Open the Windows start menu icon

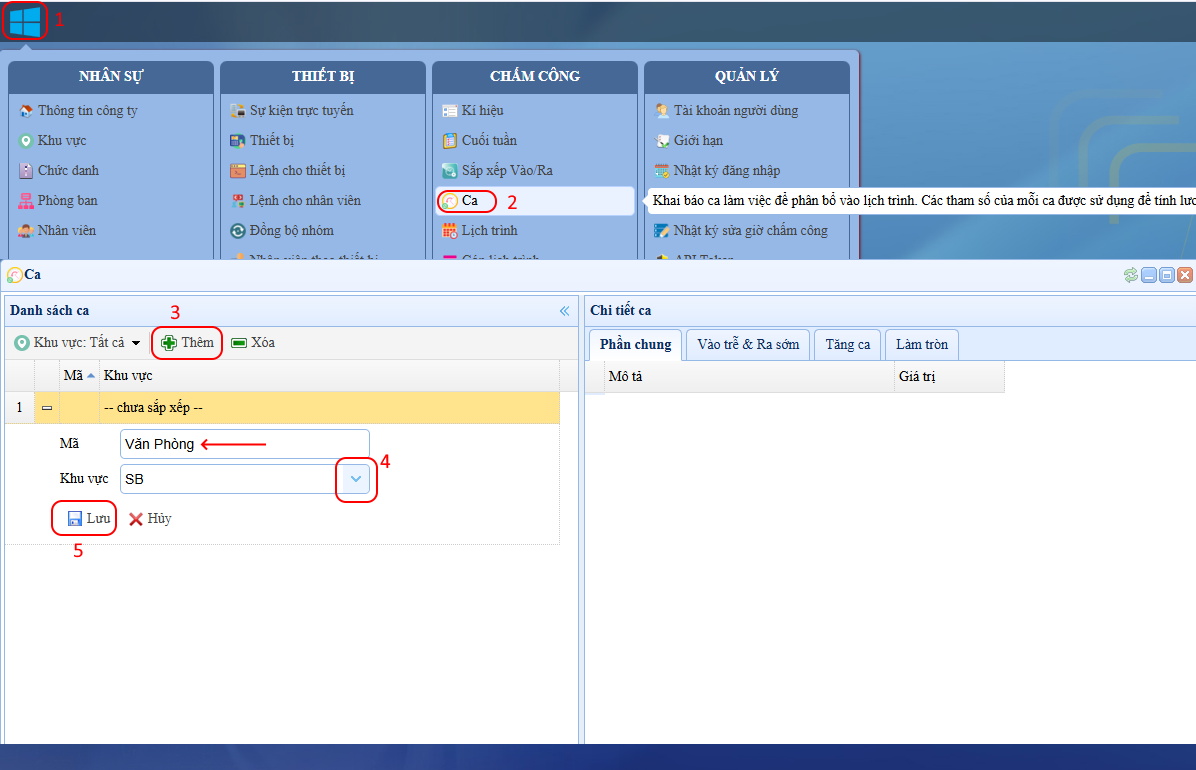pyautogui.click(x=25, y=21)
